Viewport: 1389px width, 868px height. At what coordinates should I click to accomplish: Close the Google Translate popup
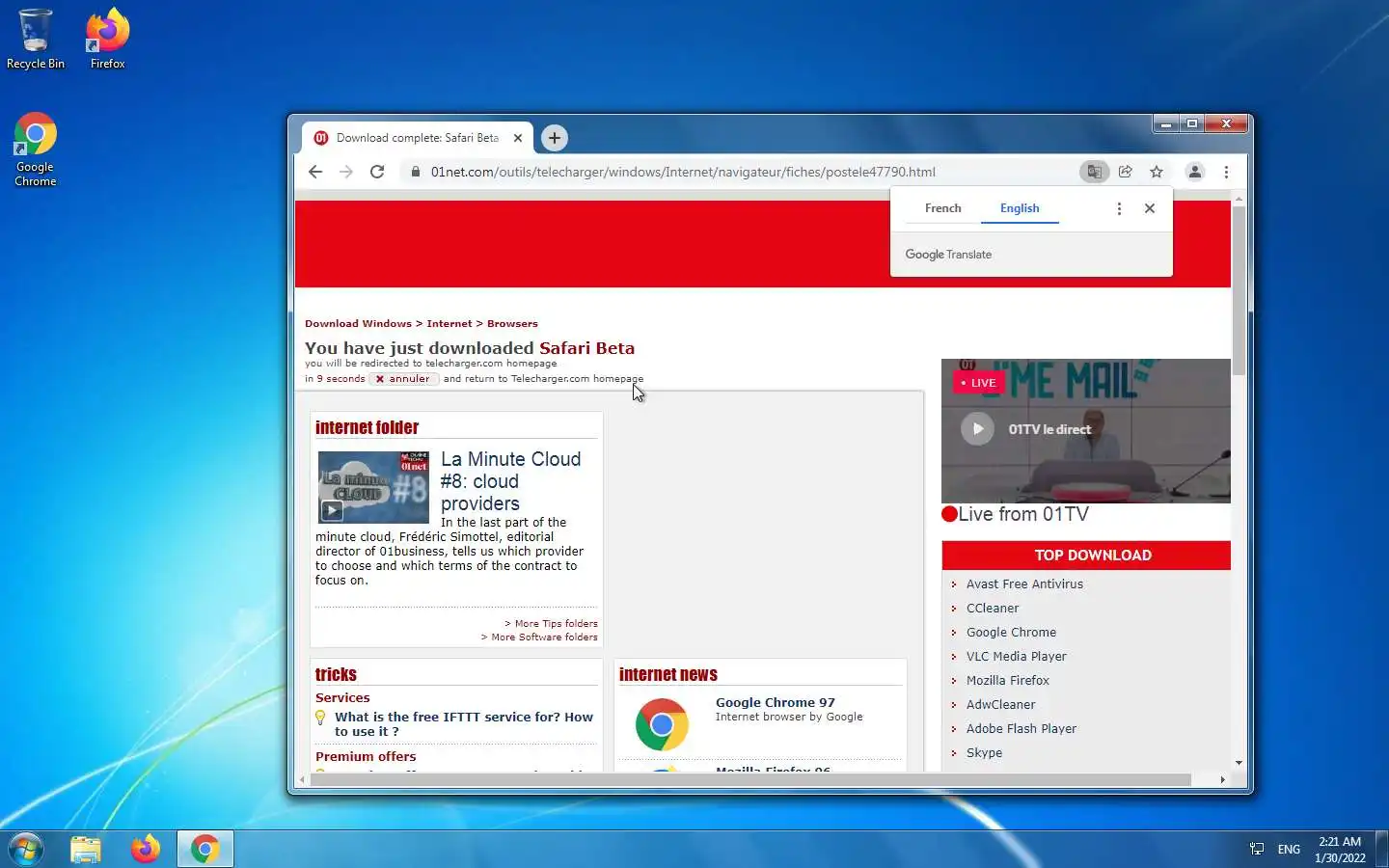coord(1150,208)
